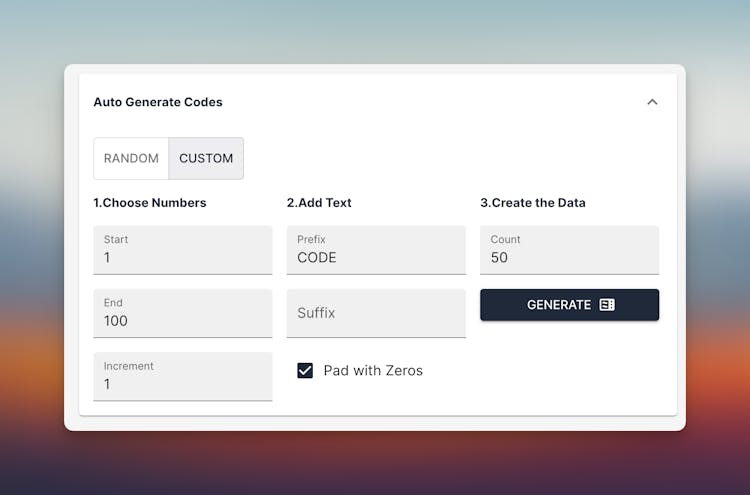This screenshot has width=750, height=495.
Task: Click the '2.Add Text' heading
Action: coord(319,203)
